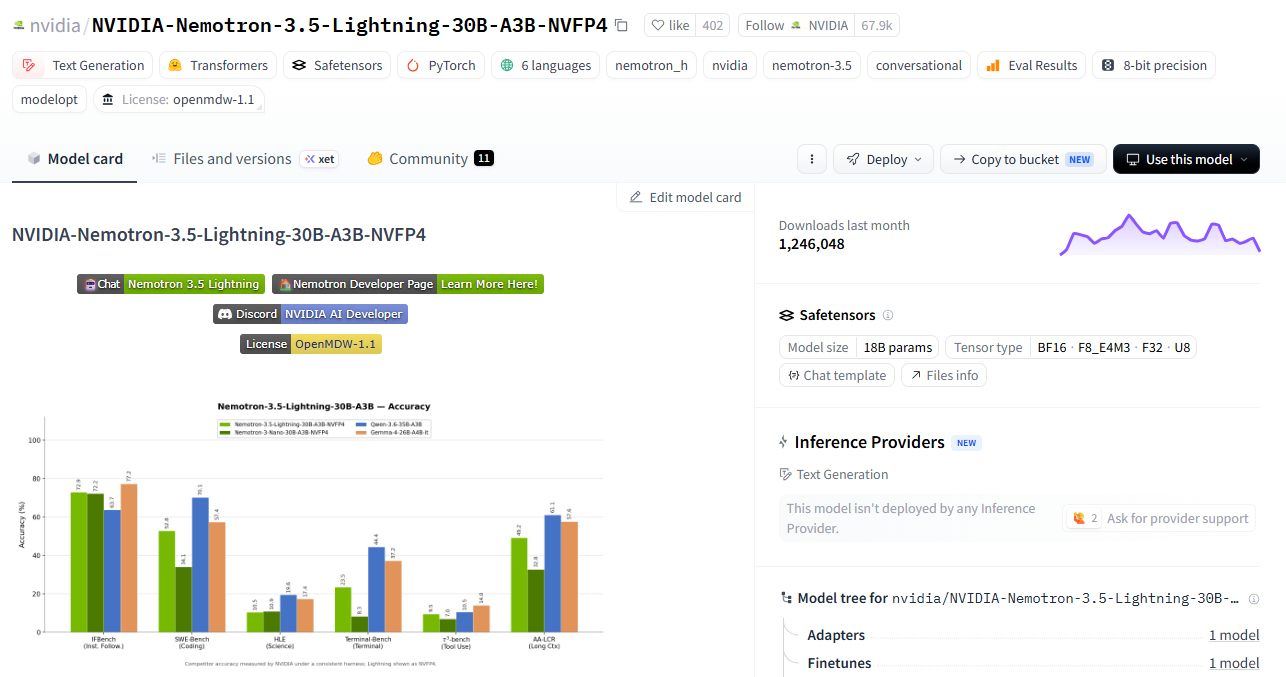1286x677 pixels.
Task: Open the Use this model dropdown
Action: [x=1186, y=159]
